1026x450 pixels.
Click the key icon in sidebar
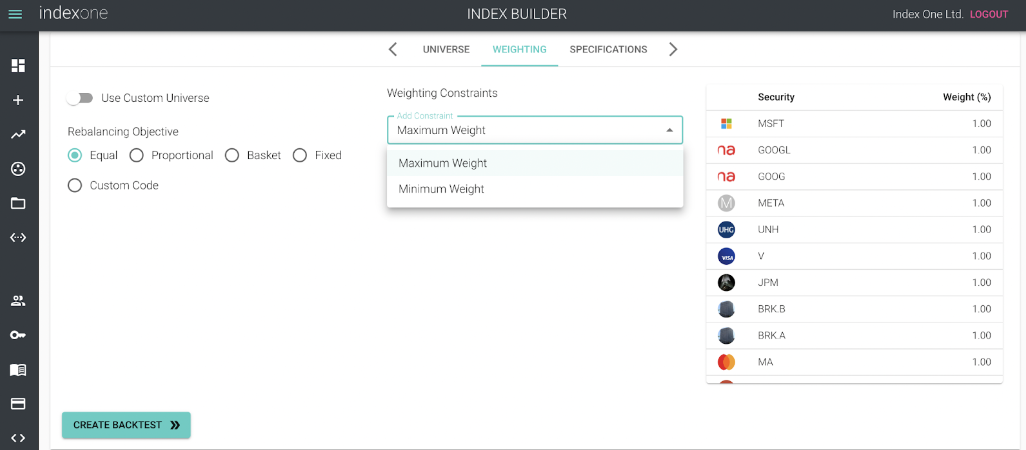click(x=18, y=335)
